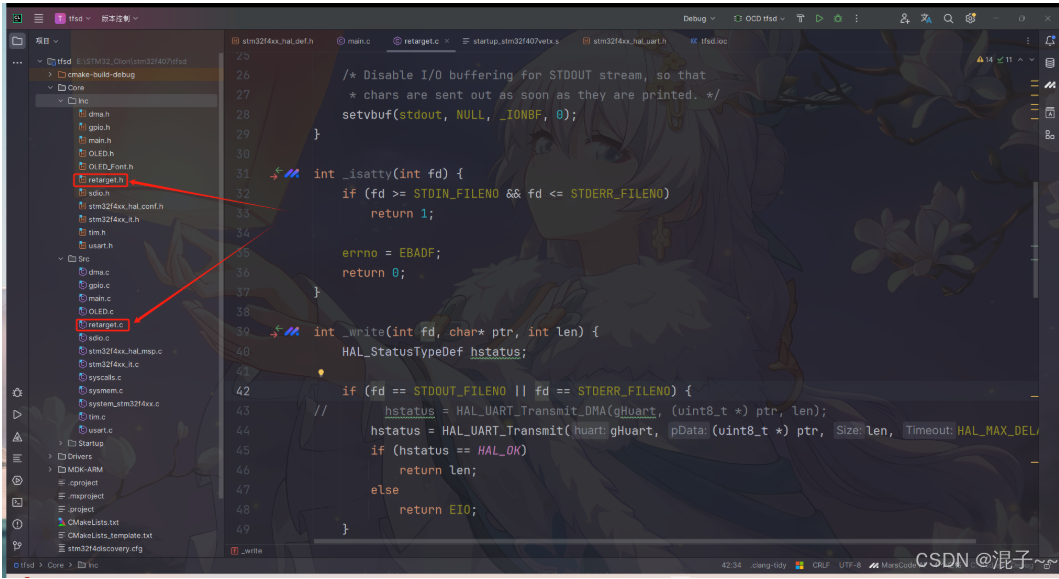This screenshot has height=579, width=1059.
Task: Open the OCD tfsd run configuration dropdown
Action: click(x=759, y=18)
